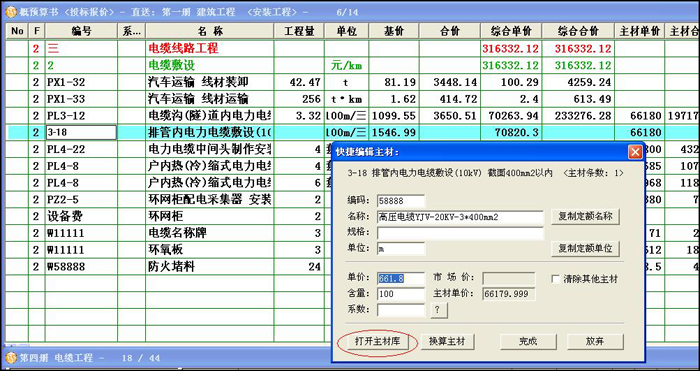This screenshot has width=700, height=371.
Task: Click name cell 环网柜
Action: click(x=210, y=217)
